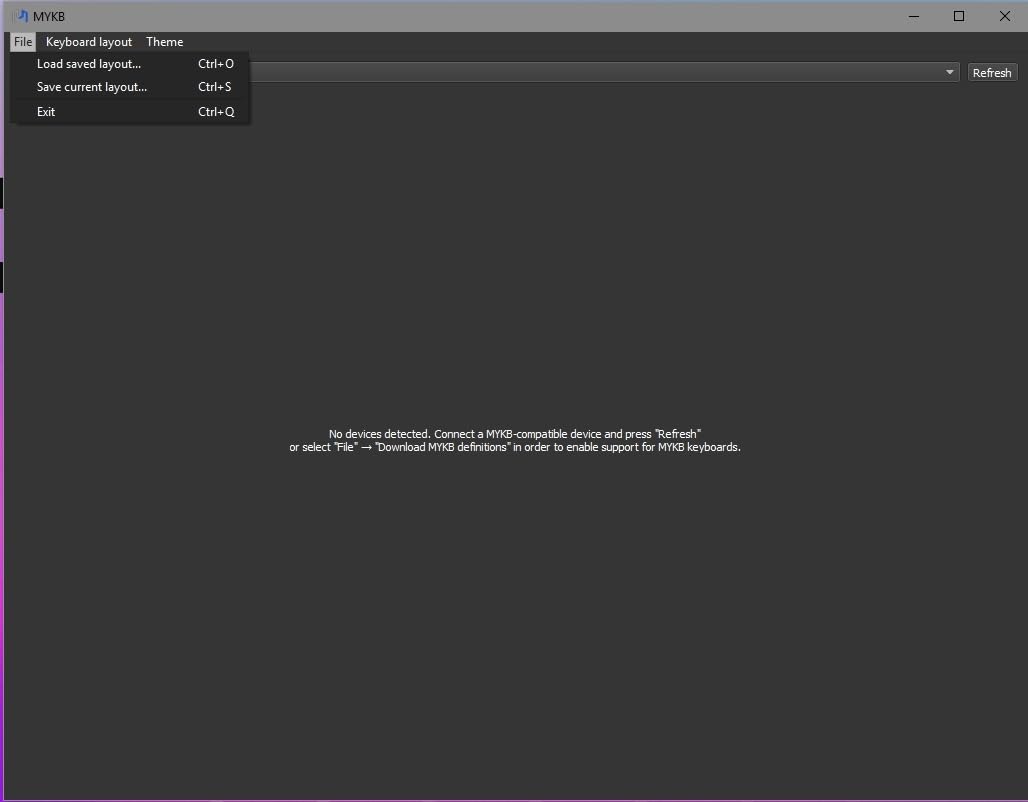Open the Theme menu
1028x802 pixels.
point(165,42)
